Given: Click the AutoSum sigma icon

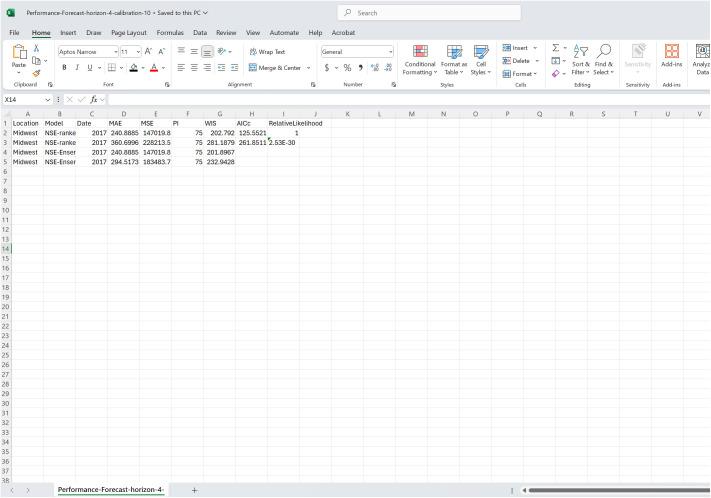Looking at the screenshot, I should point(556,48).
